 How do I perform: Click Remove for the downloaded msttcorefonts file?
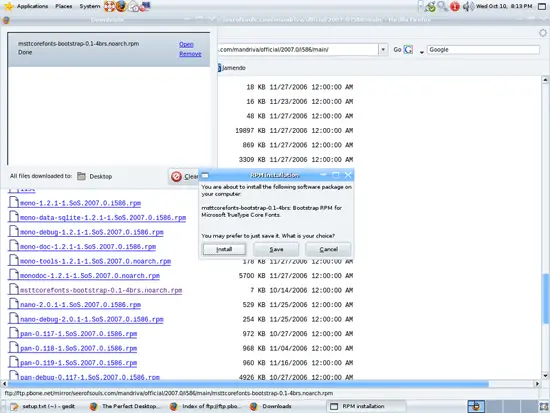click(x=190, y=54)
